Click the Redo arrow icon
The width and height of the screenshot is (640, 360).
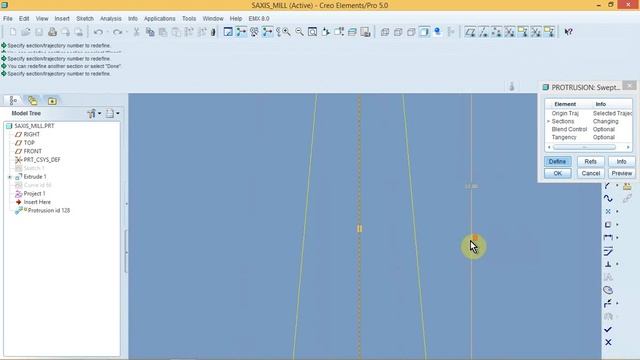click(118, 32)
